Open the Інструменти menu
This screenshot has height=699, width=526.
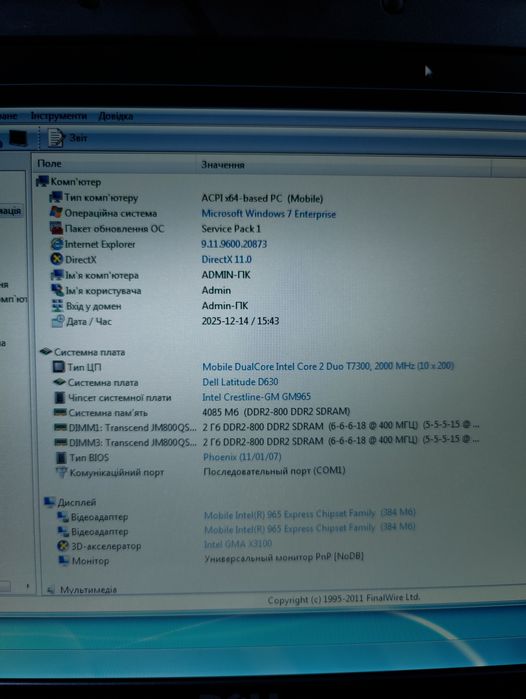[x=58, y=116]
